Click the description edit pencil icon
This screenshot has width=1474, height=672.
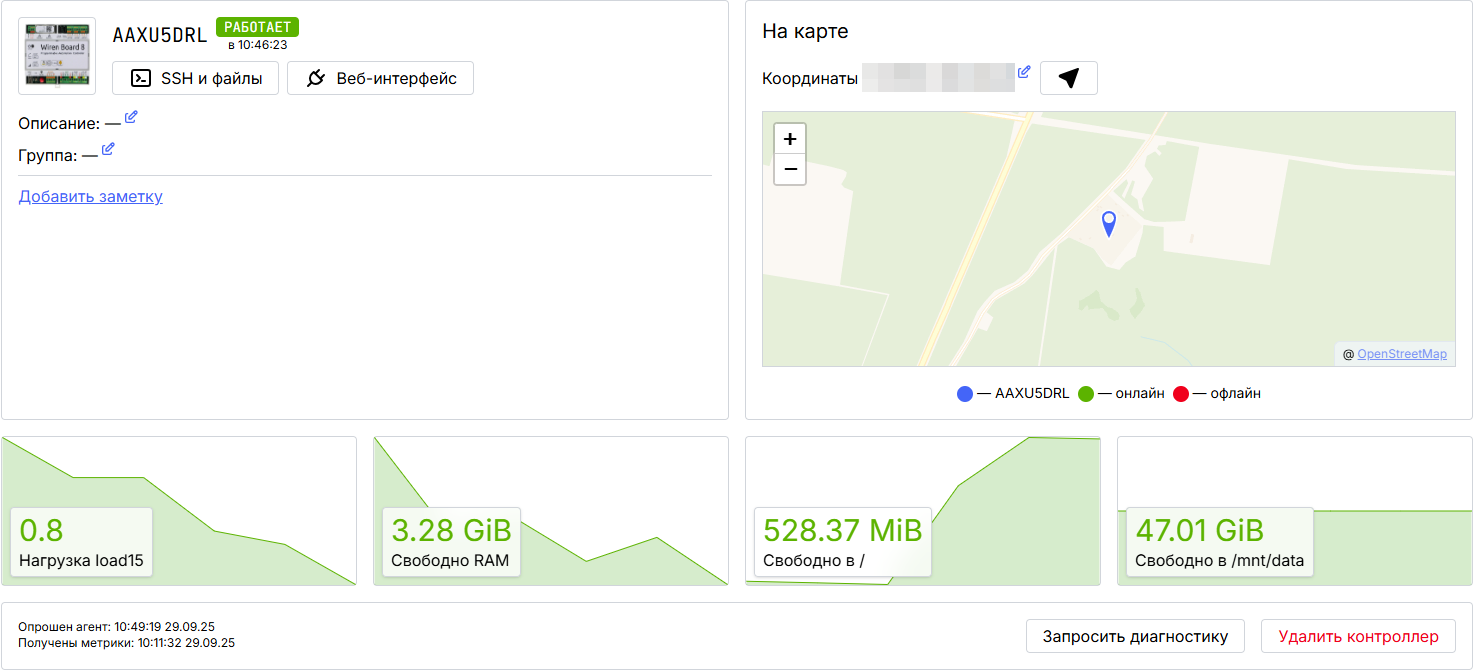coord(131,117)
